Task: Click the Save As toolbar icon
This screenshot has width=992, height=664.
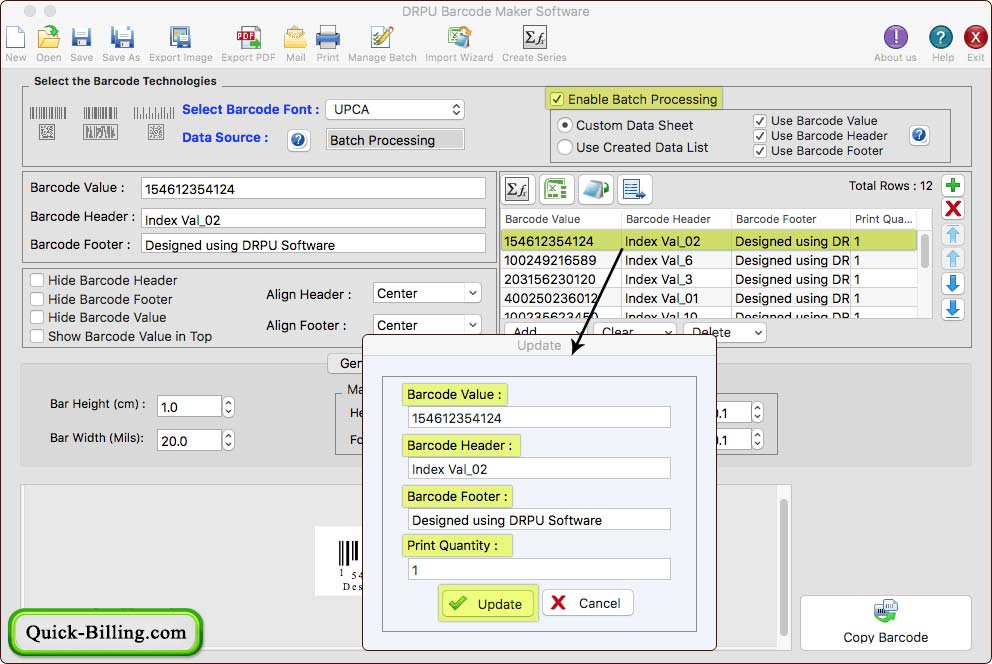Action: point(121,38)
